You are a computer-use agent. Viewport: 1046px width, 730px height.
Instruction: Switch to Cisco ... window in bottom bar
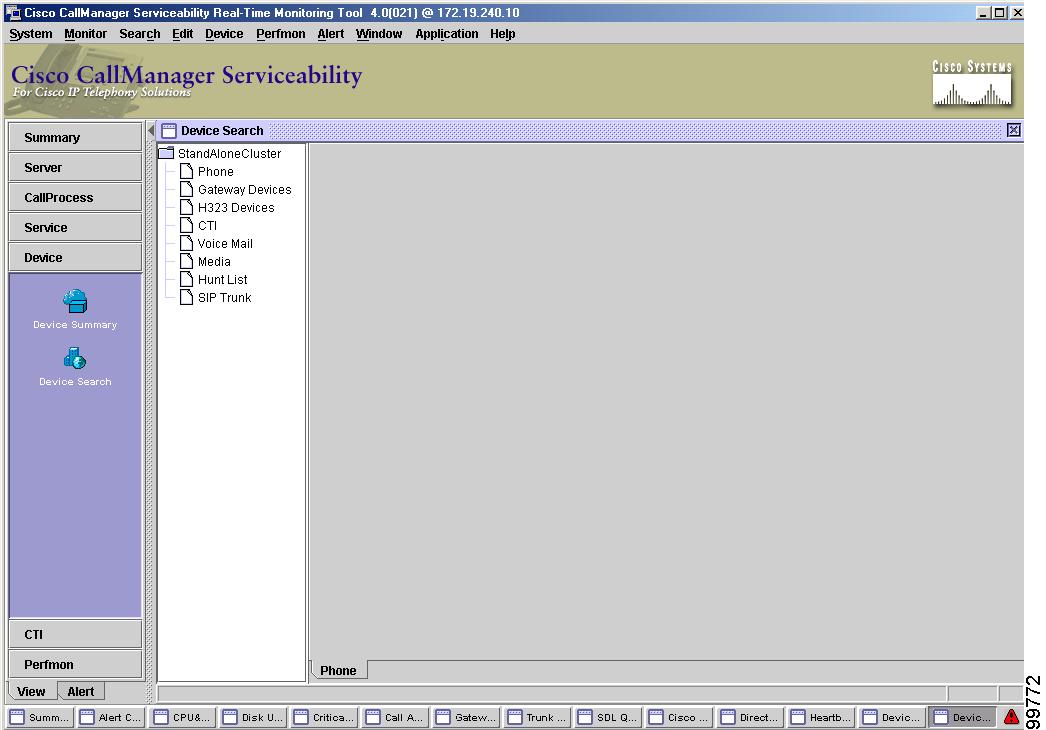pyautogui.click(x=680, y=717)
